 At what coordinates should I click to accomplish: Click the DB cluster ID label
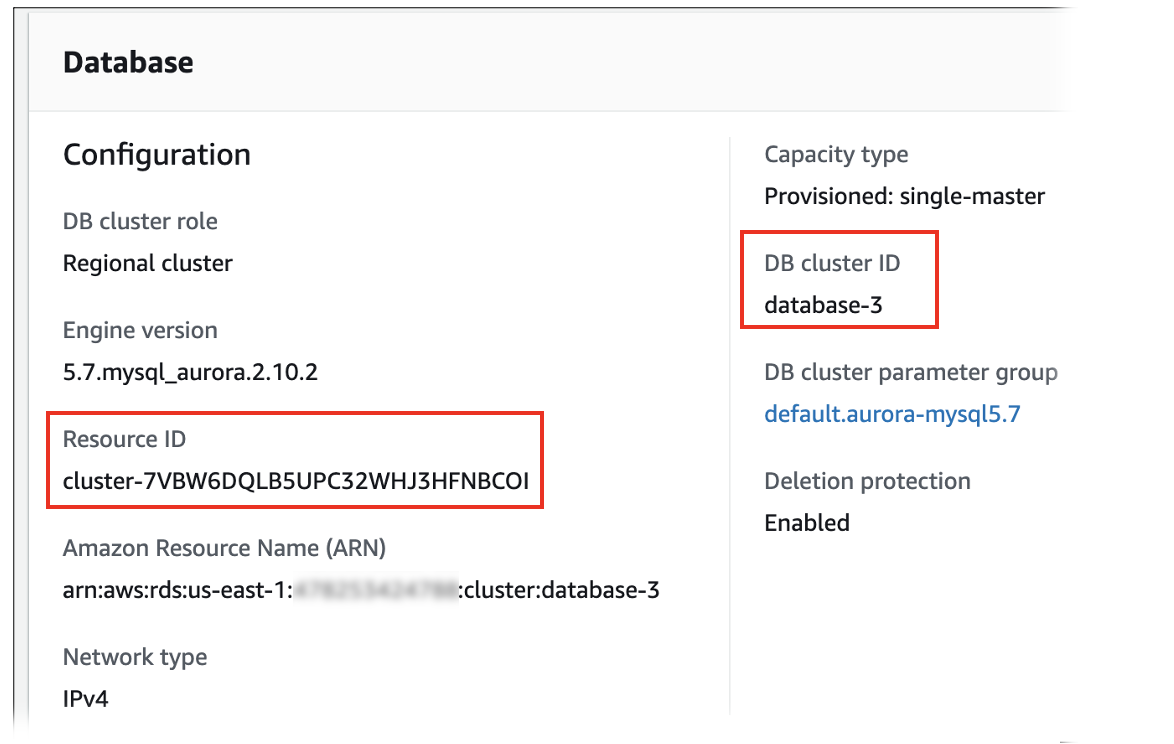(832, 263)
